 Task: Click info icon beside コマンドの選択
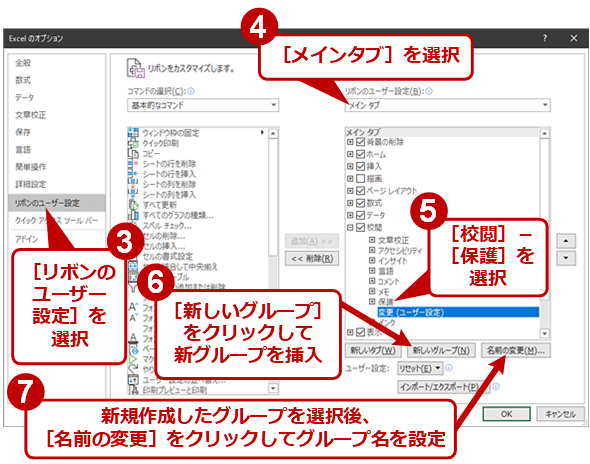[191, 91]
